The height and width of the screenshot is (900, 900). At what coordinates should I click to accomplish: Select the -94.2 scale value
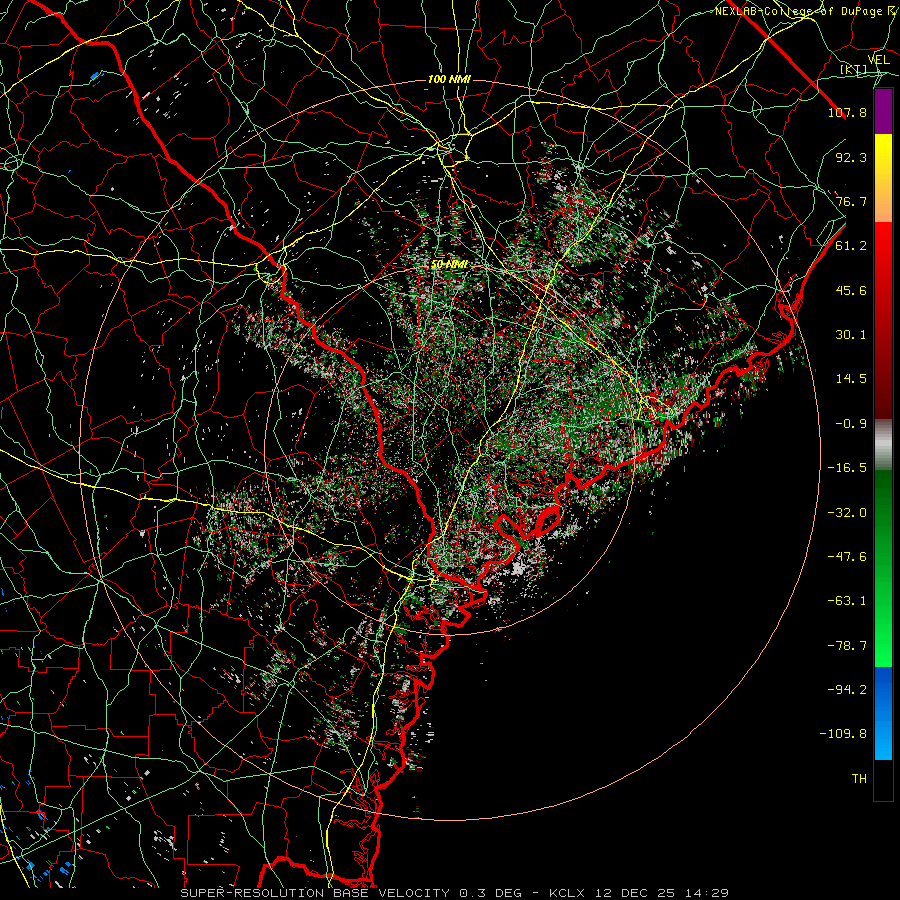tap(847, 690)
